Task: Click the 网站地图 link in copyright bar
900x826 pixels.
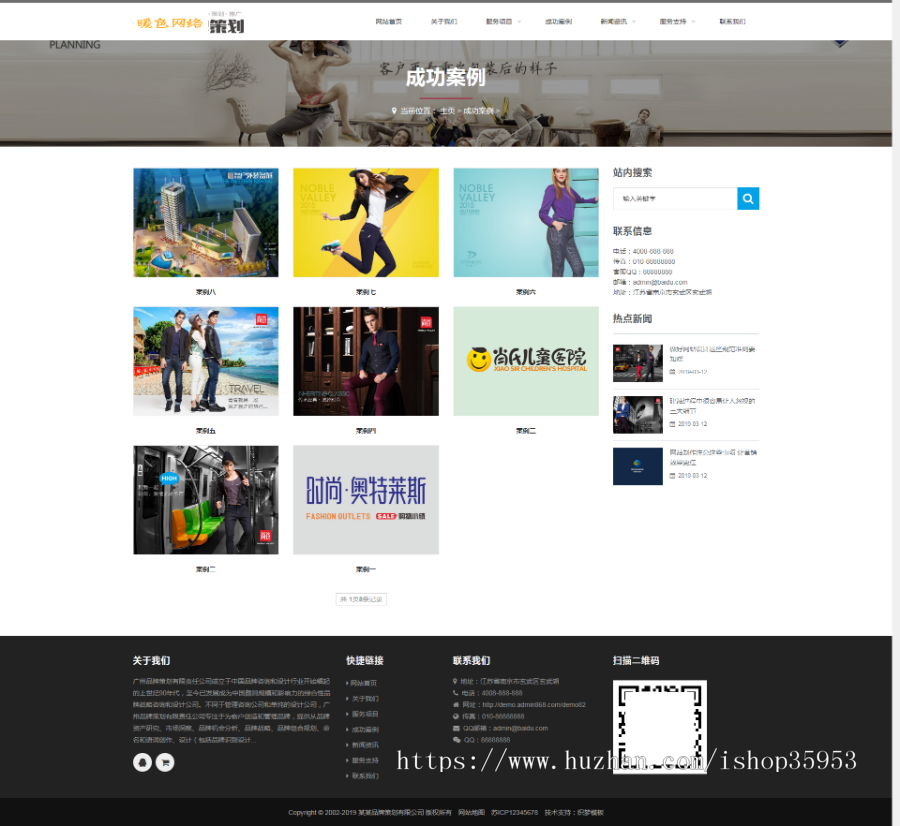Action: (472, 812)
